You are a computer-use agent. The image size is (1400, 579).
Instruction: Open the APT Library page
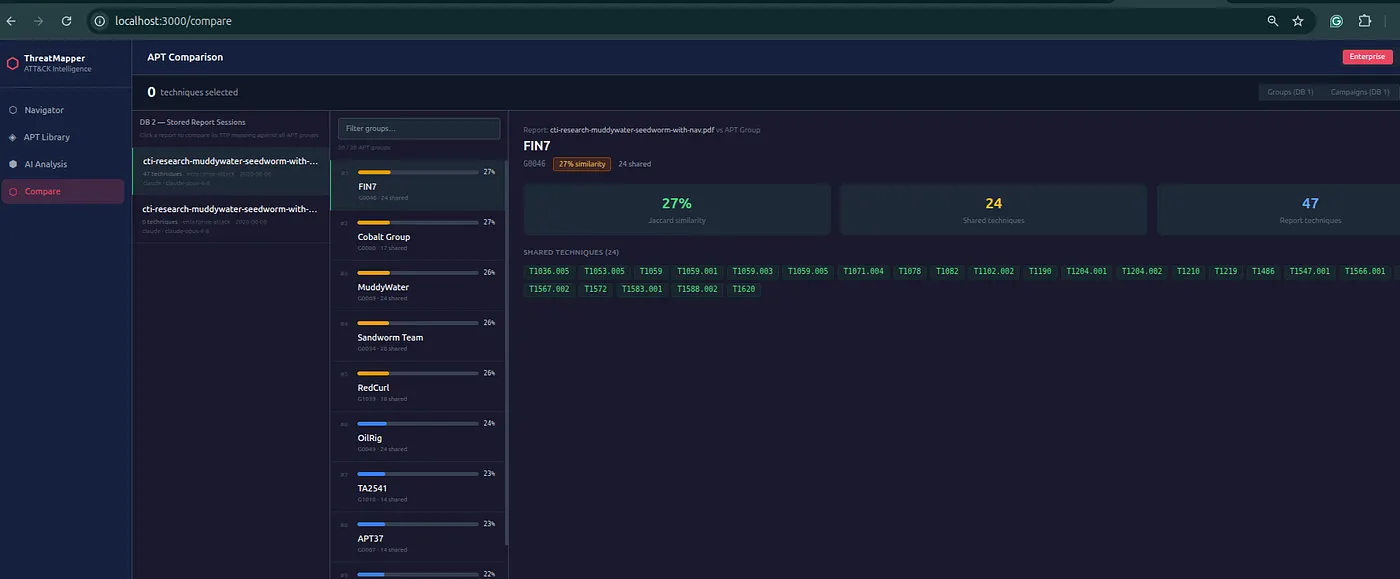coord(63,137)
